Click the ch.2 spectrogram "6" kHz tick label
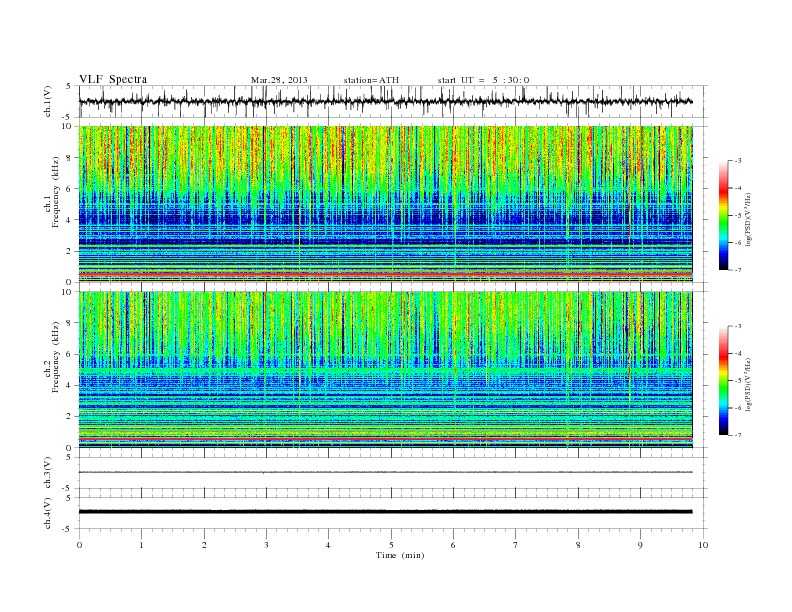This screenshot has width=792, height=612. click(70, 354)
